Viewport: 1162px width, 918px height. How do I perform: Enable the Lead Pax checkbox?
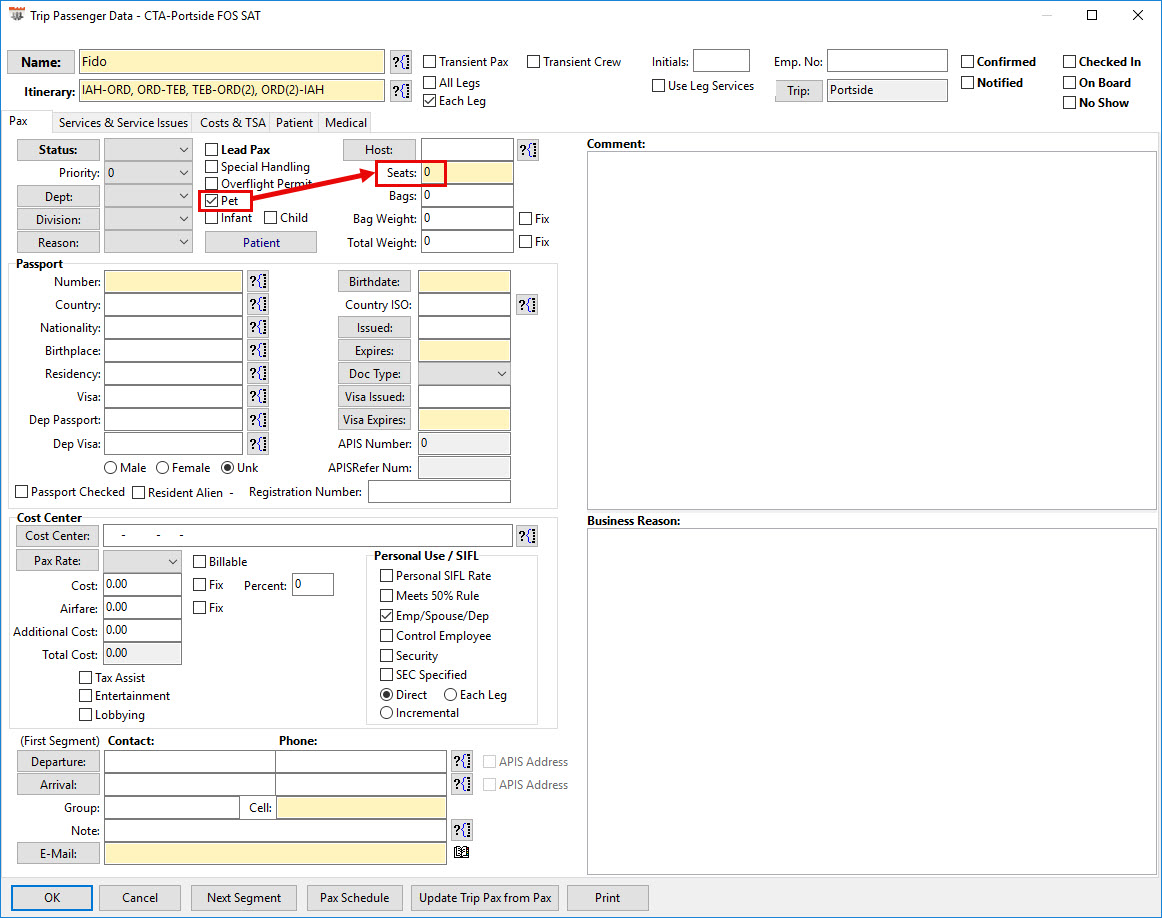[x=212, y=150]
